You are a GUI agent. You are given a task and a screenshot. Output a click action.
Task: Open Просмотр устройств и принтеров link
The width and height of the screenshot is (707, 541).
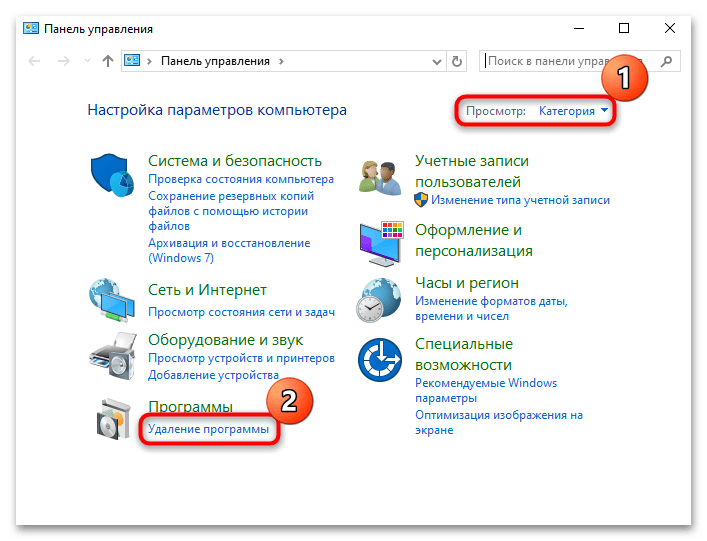coord(241,358)
